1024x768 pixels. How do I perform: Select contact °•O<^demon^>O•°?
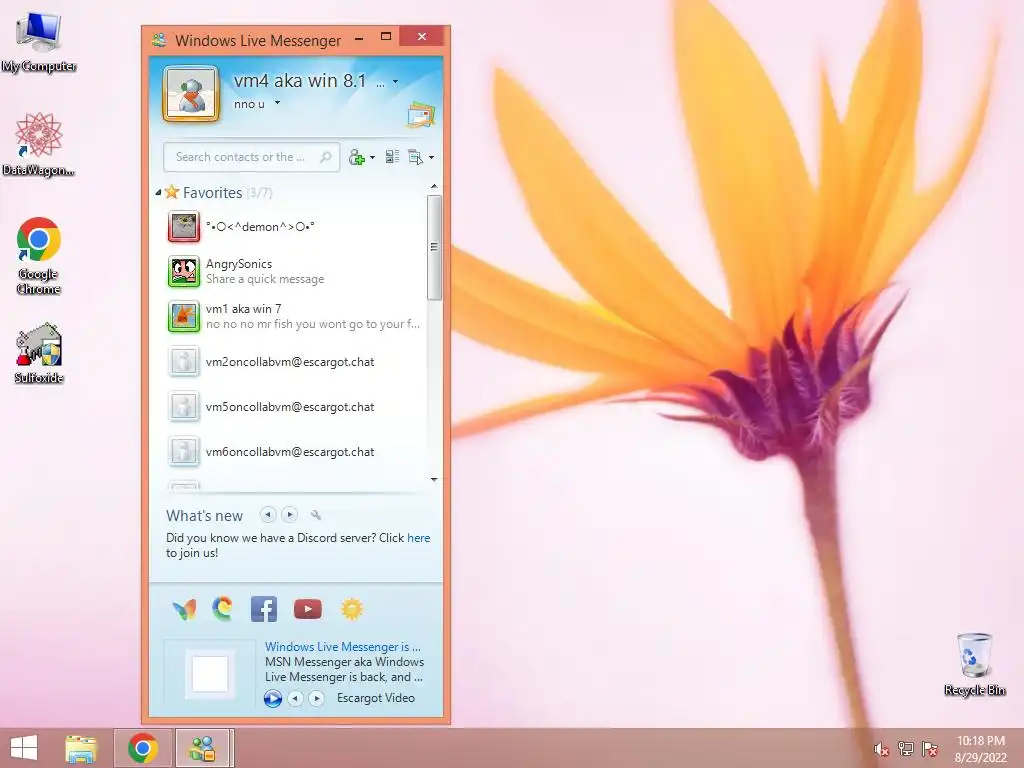point(295,227)
